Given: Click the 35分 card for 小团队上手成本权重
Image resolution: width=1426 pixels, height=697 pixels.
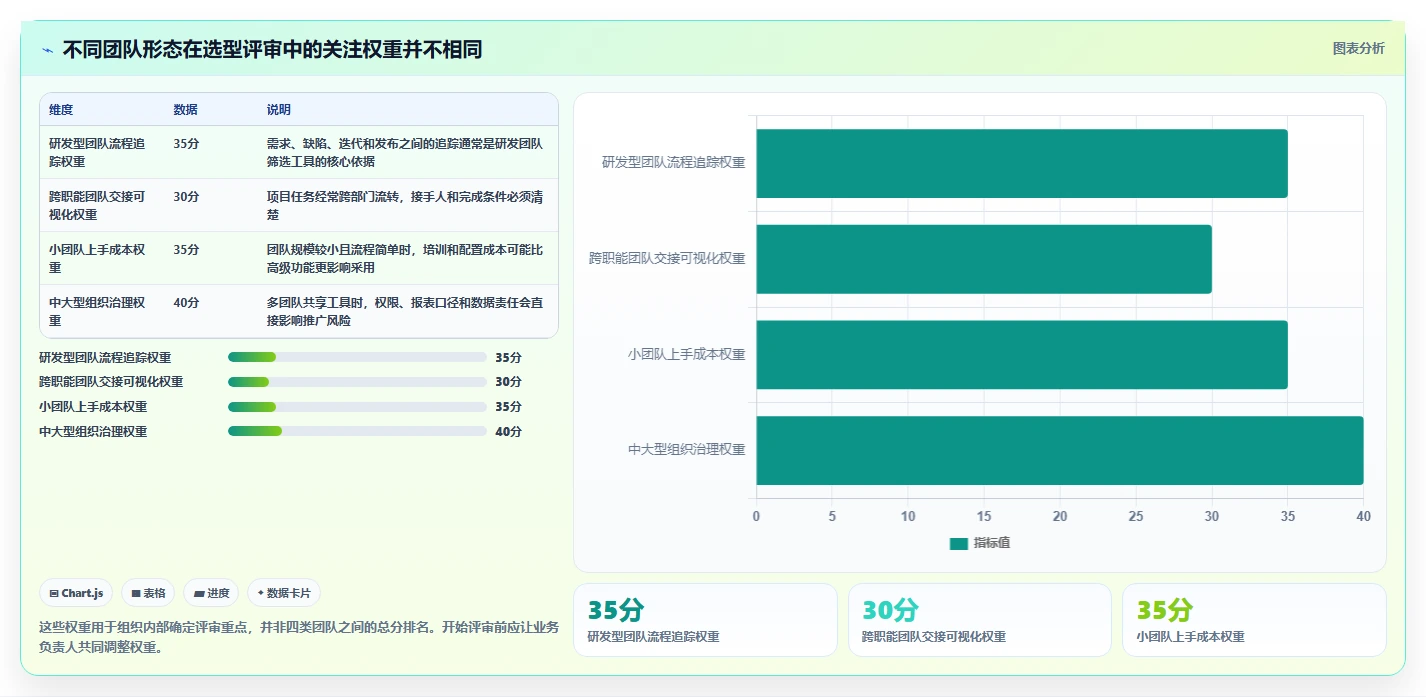Looking at the screenshot, I should pyautogui.click(x=1254, y=620).
